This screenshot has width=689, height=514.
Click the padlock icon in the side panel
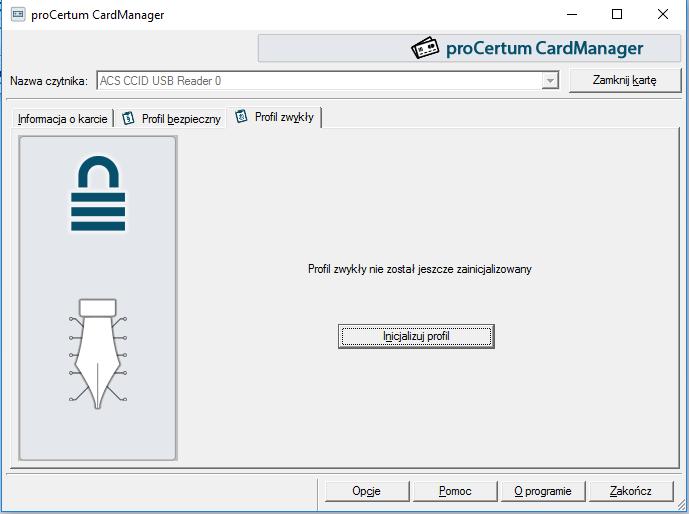(98, 193)
